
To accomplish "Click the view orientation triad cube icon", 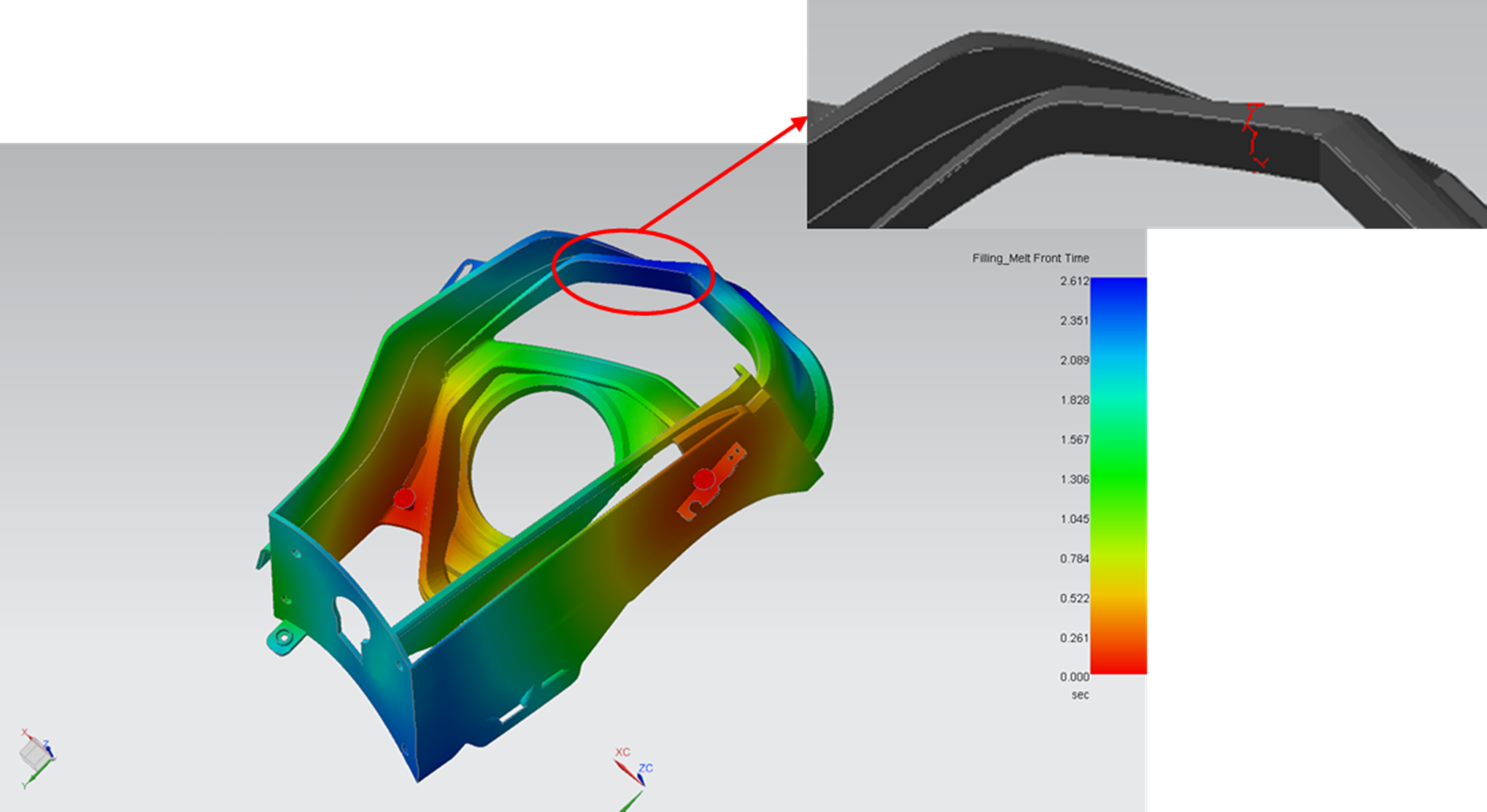I will [36, 757].
